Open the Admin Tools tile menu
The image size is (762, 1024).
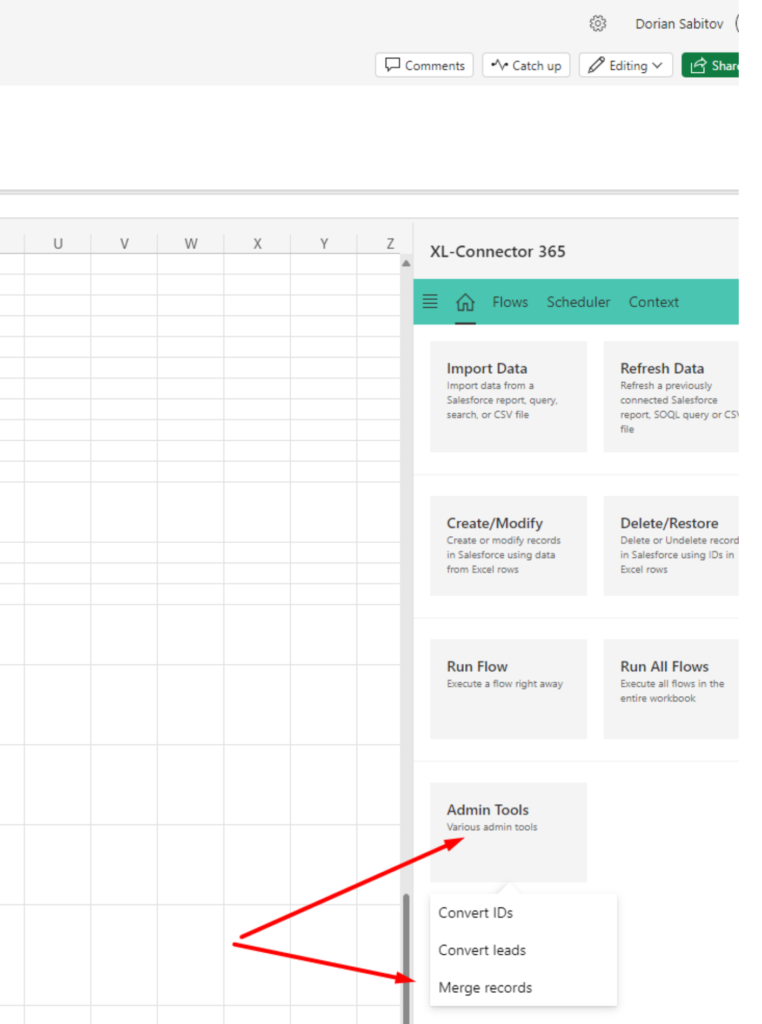(508, 832)
